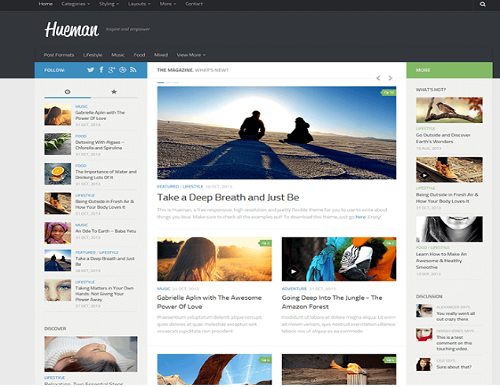
Task: Open 'This is a test comment' discussion entry
Action: [454, 343]
